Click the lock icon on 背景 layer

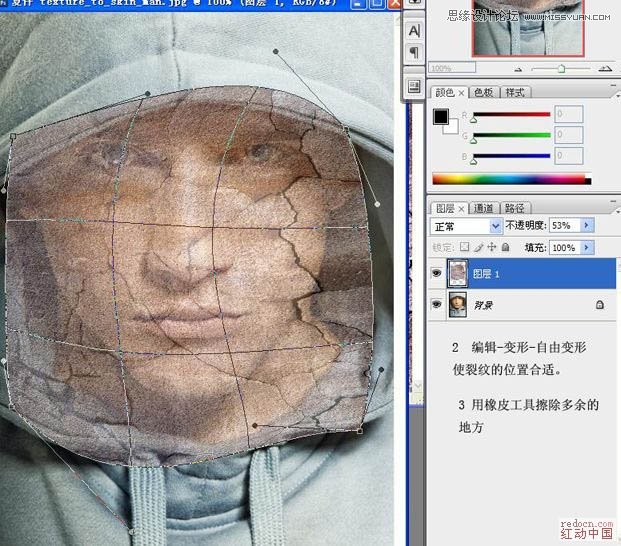tap(600, 304)
